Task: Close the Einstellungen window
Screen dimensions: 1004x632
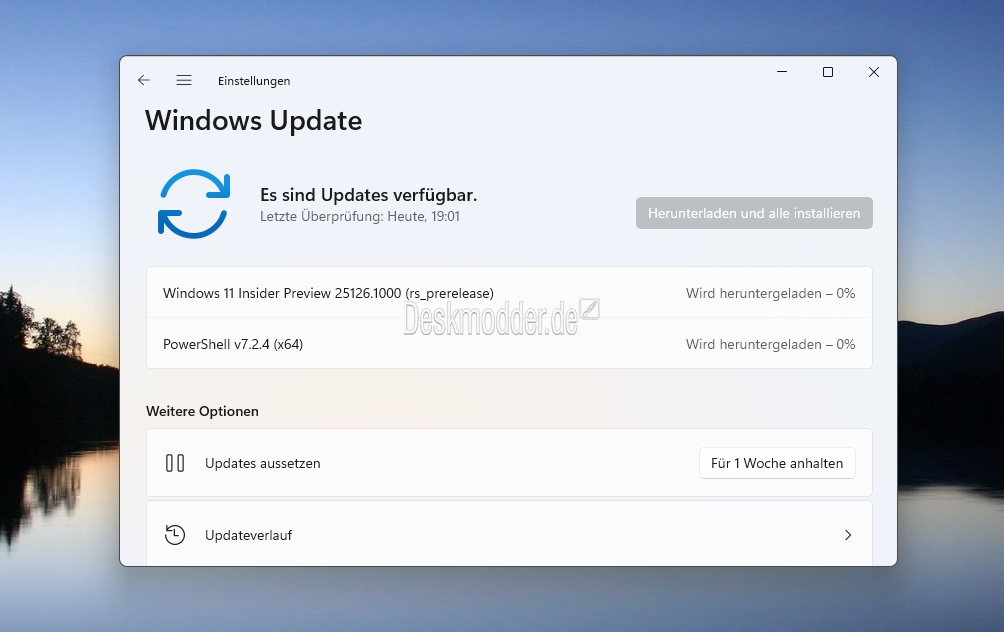Action: click(873, 72)
